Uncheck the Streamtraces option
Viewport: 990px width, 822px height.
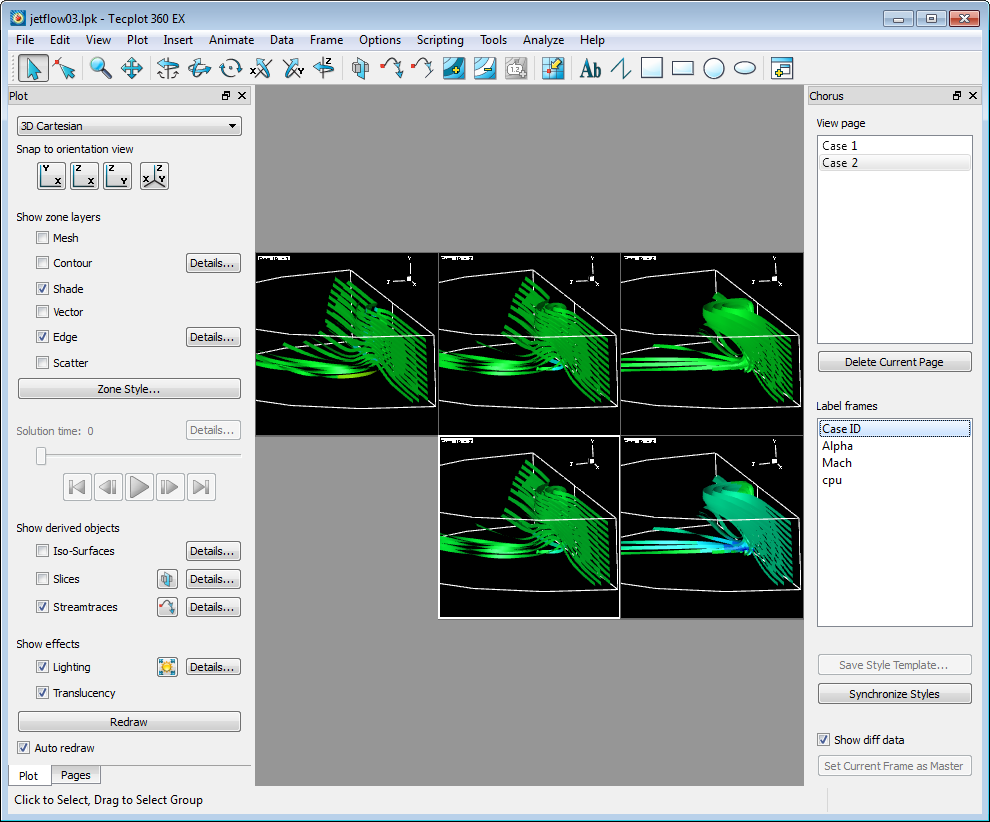[42, 607]
